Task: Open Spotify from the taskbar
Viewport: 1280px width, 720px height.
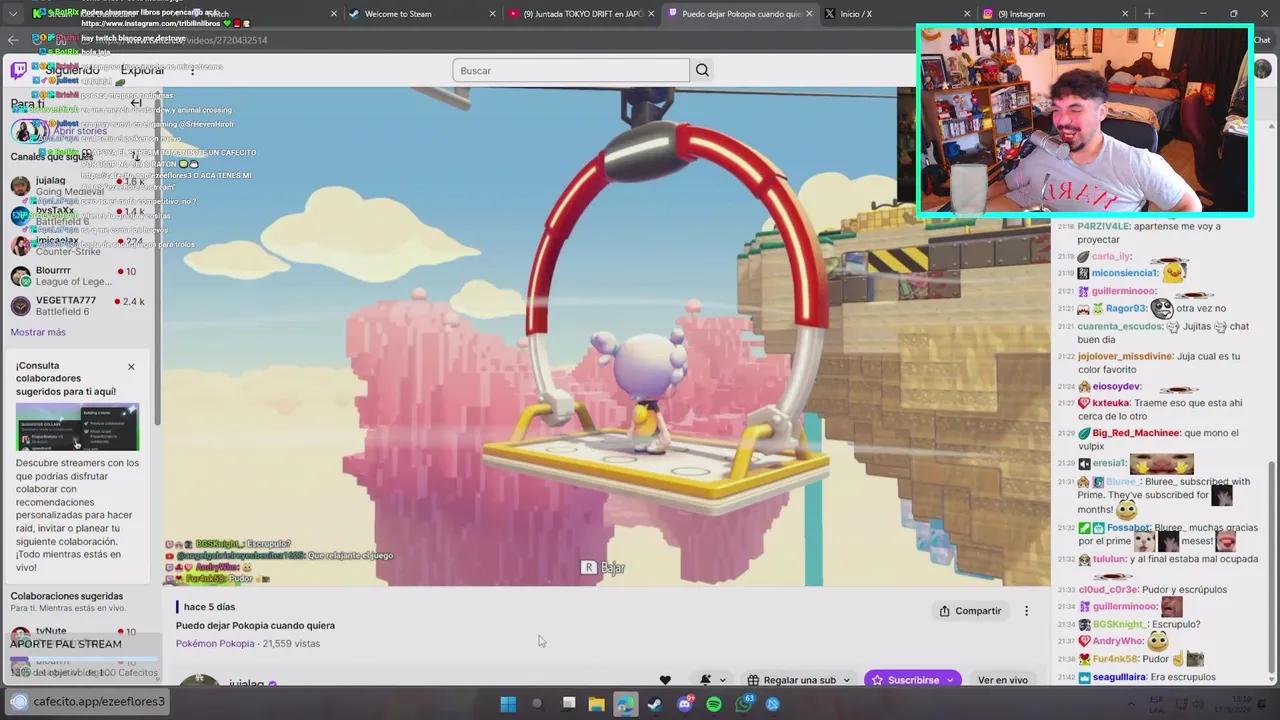Action: click(x=714, y=704)
